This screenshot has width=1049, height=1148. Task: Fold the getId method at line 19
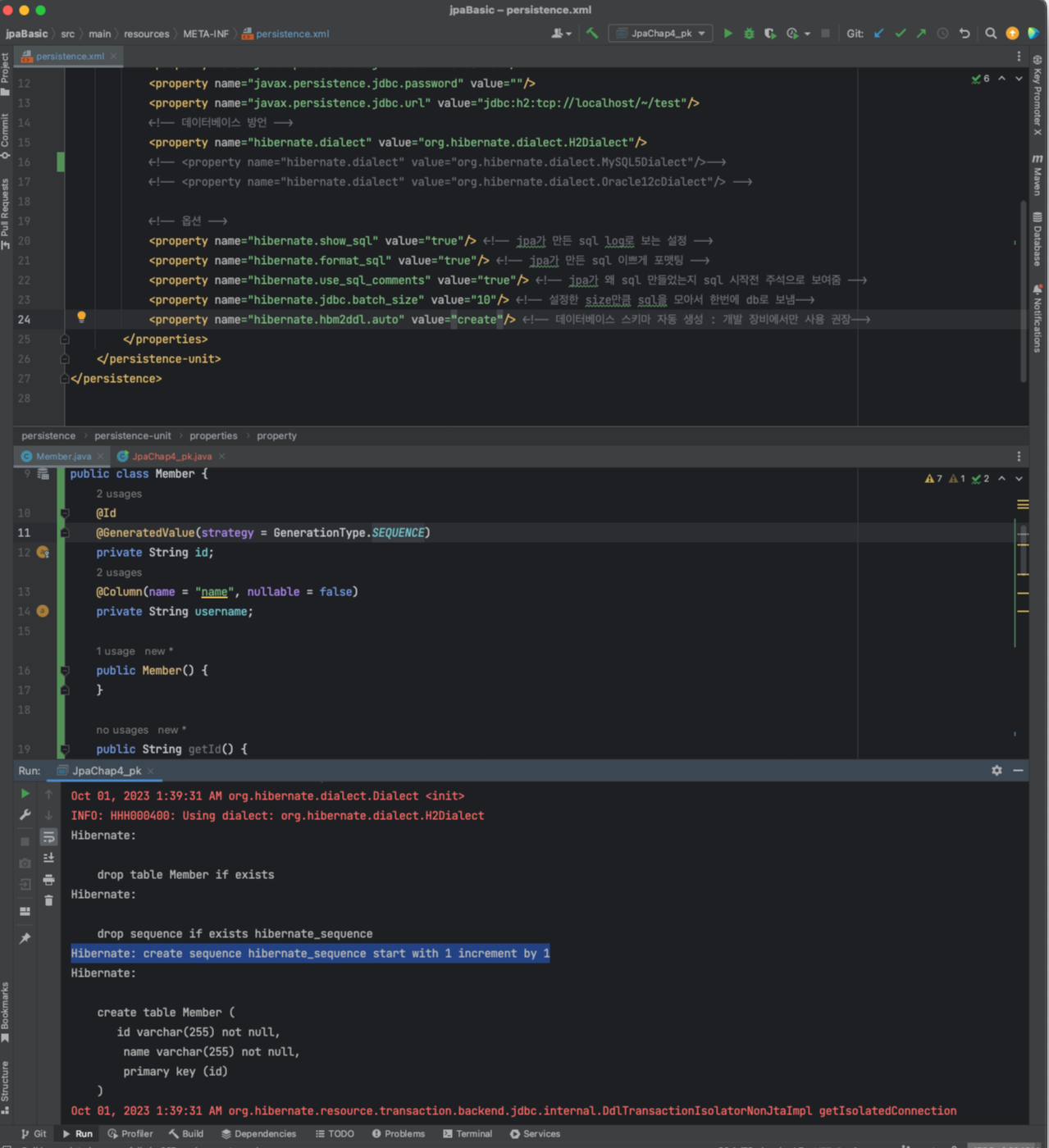65,749
